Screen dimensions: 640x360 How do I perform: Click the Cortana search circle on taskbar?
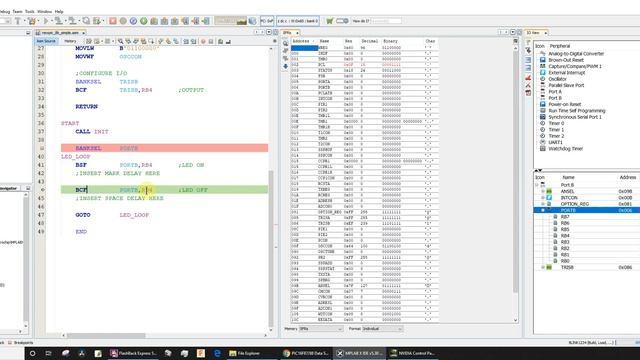click(x=32, y=353)
